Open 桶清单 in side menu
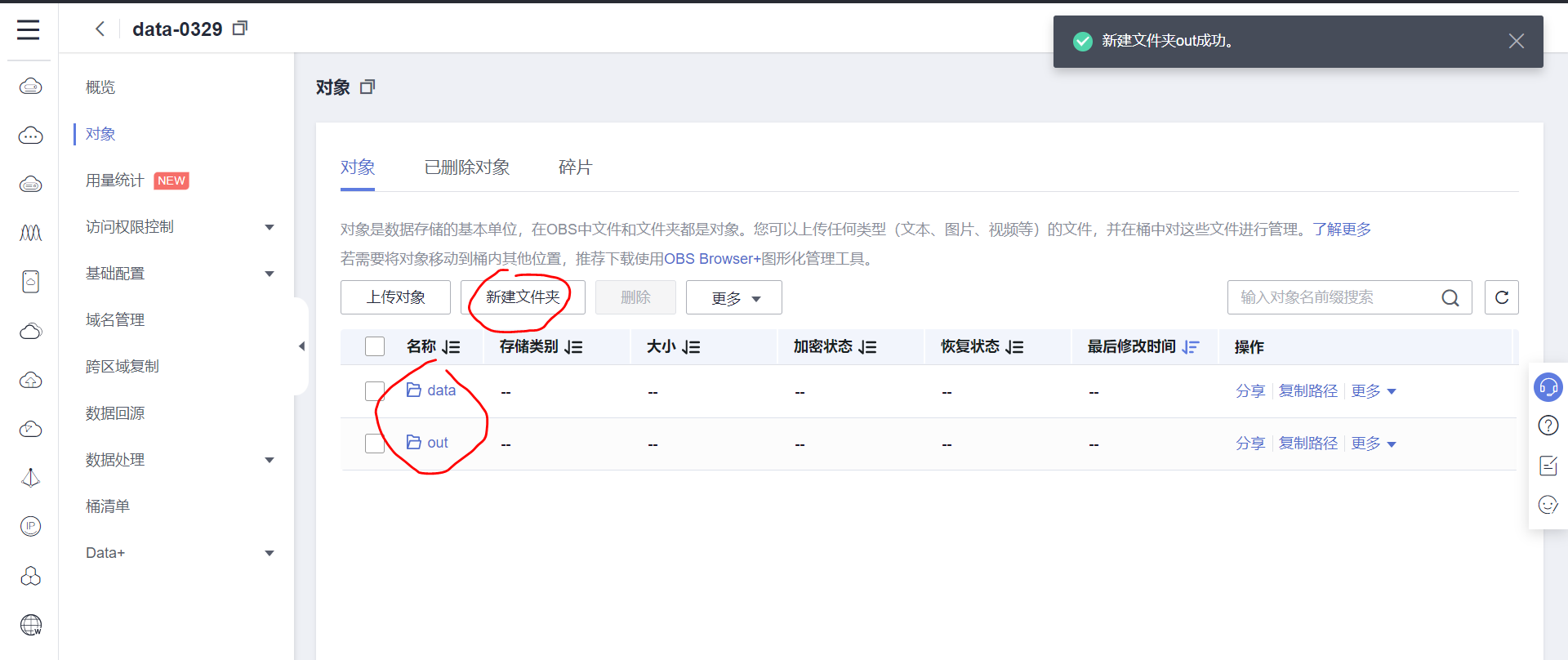This screenshot has height=660, width=1568. 108,506
